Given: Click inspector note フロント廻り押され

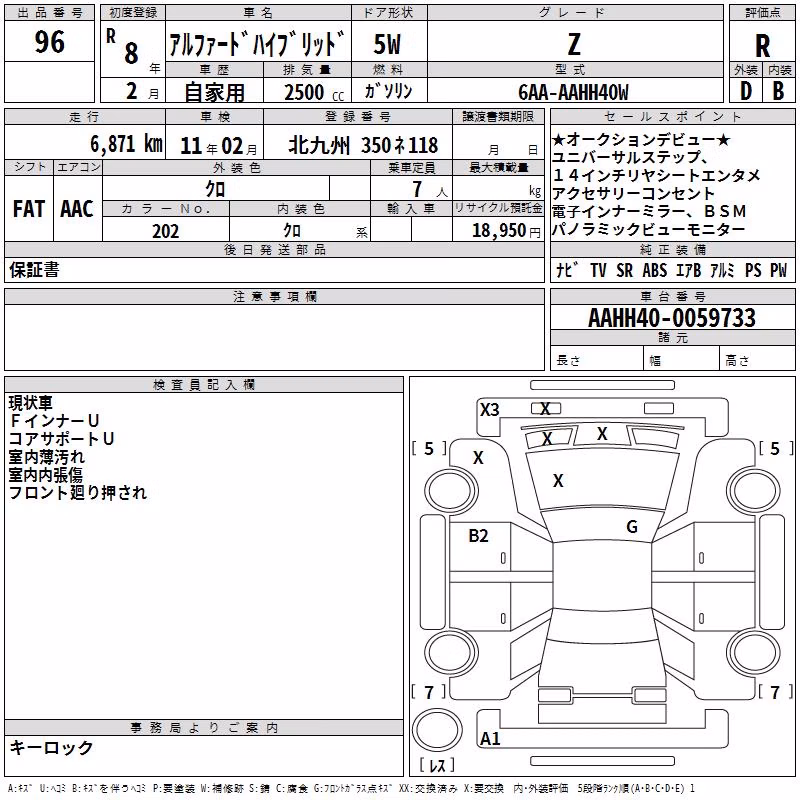Looking at the screenshot, I should [78, 493].
